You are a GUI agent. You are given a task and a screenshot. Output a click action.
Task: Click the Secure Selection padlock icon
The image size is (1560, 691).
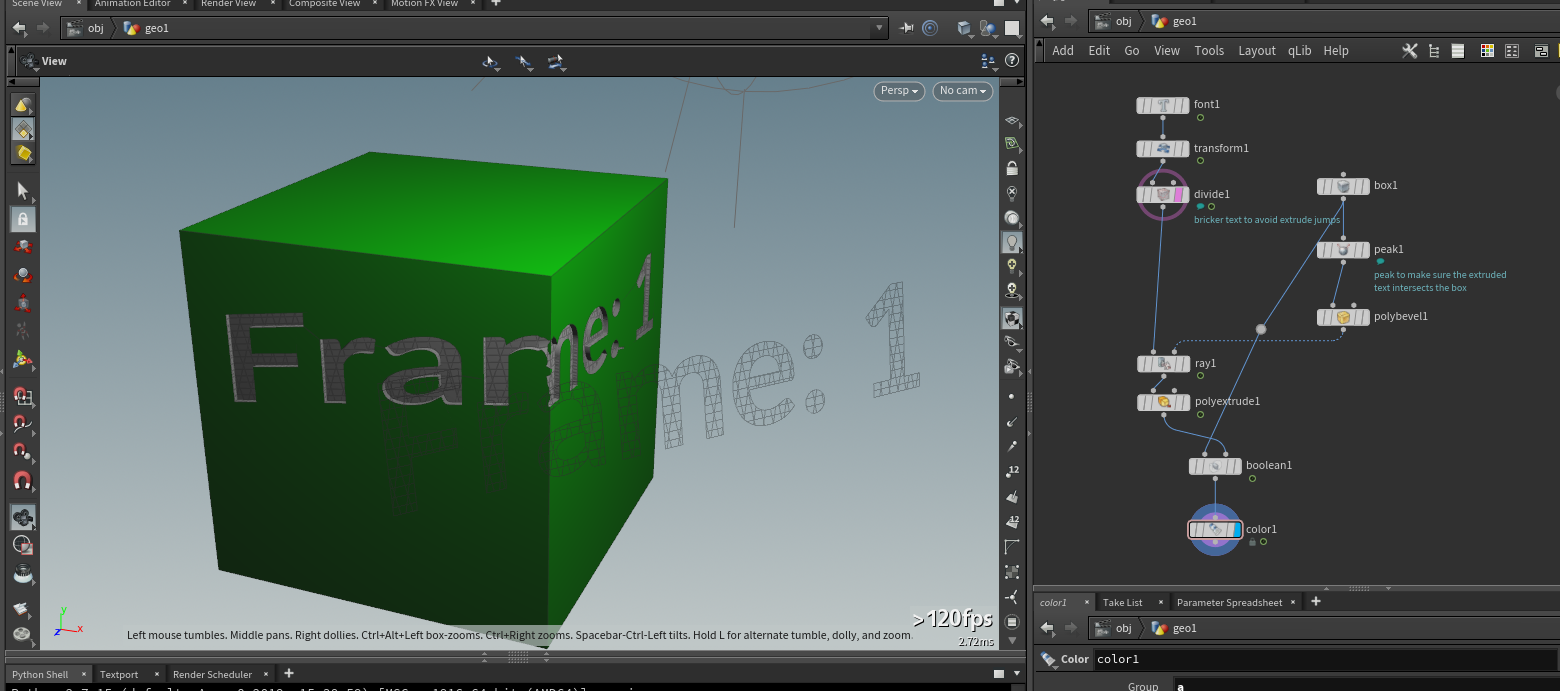22,218
